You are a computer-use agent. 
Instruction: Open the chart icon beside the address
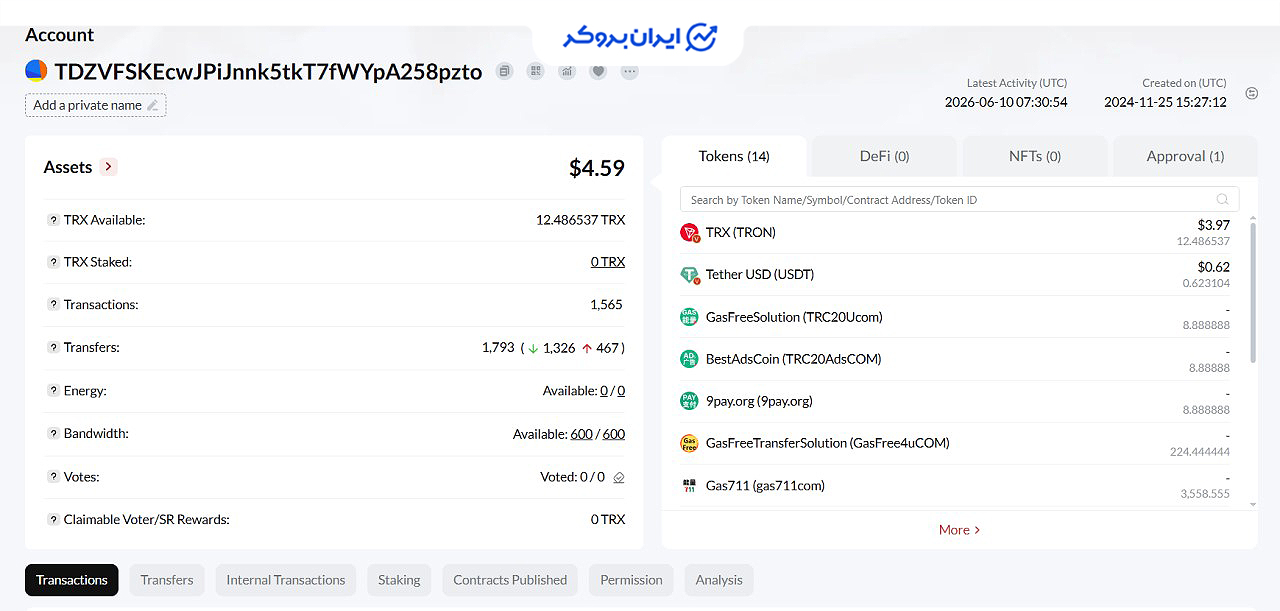coord(567,71)
